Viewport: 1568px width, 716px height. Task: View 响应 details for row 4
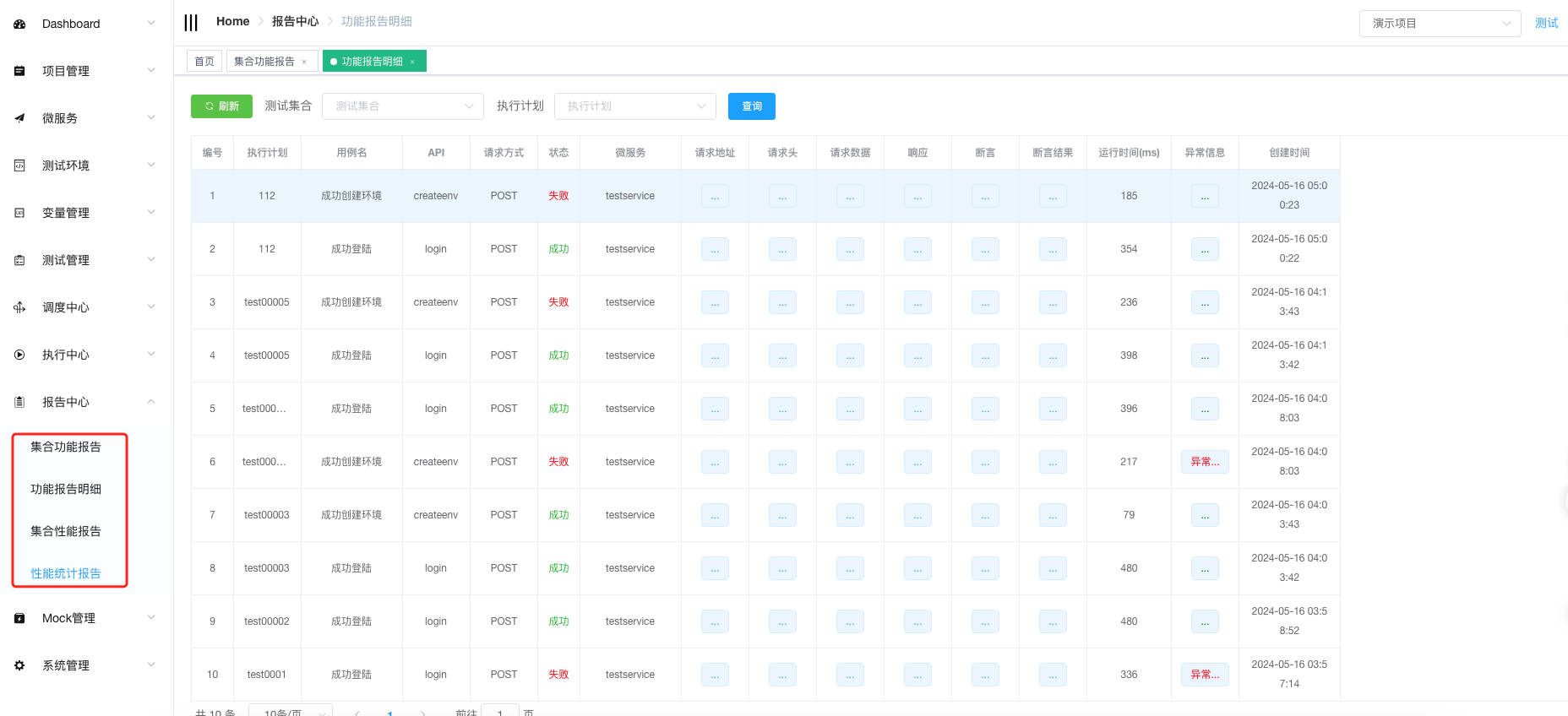[x=917, y=355]
